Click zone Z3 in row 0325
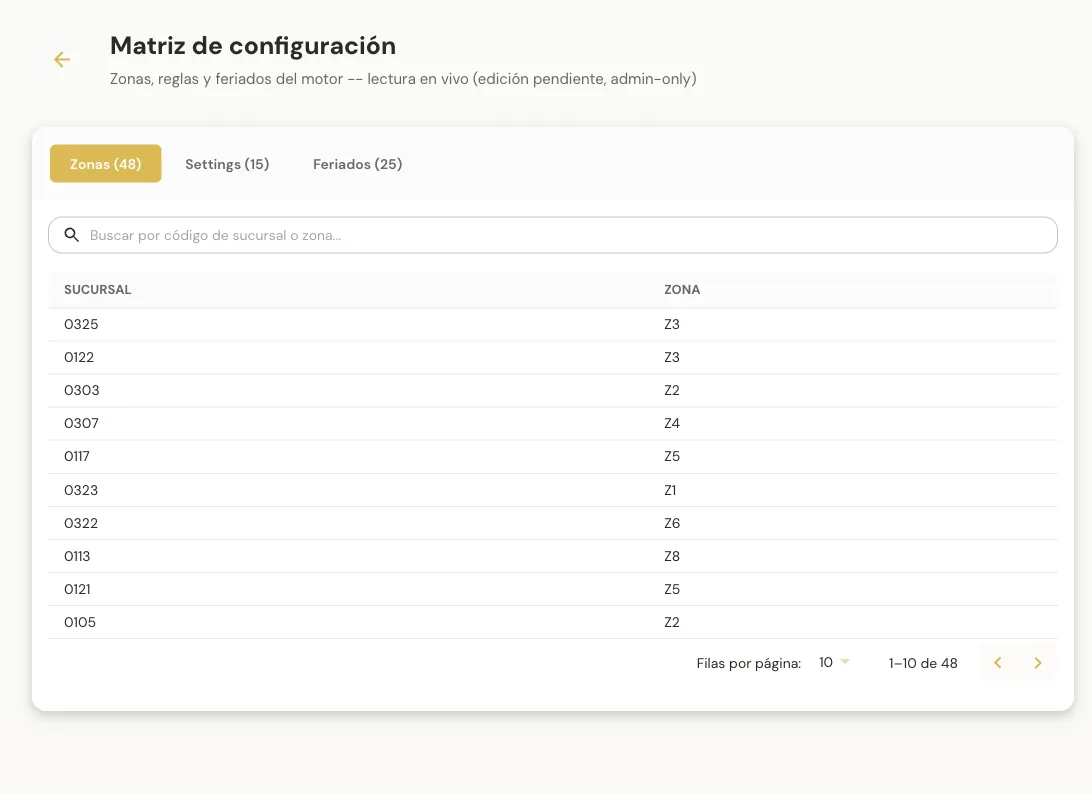The width and height of the screenshot is (1092, 794). coord(672,324)
